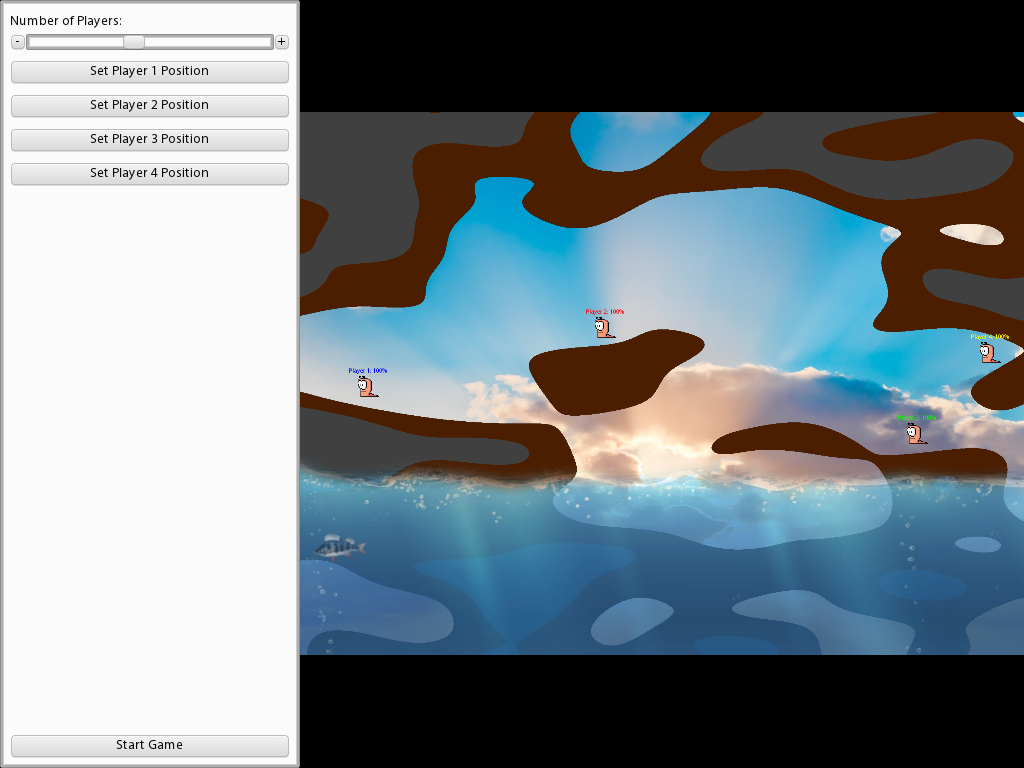Select the worm with the yellow health label
Image resolution: width=1024 pixels, height=768 pixels.
[x=988, y=352]
